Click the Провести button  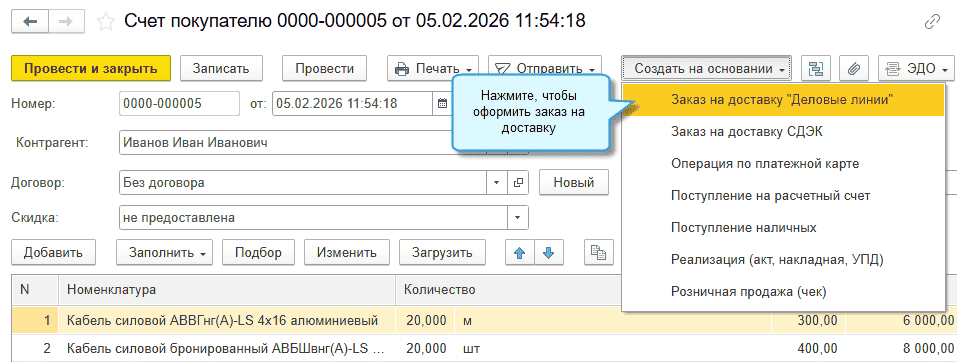[x=325, y=68]
